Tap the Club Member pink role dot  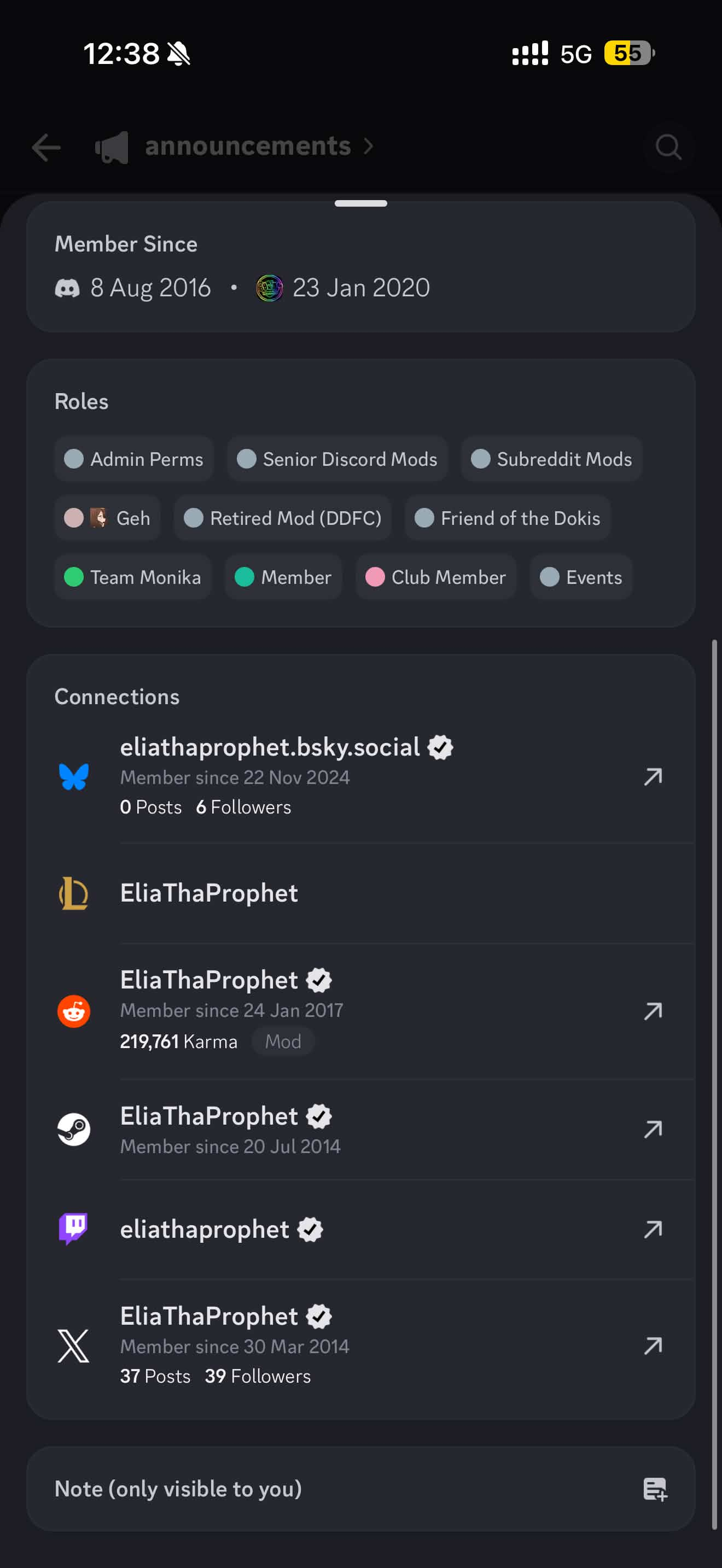click(375, 577)
